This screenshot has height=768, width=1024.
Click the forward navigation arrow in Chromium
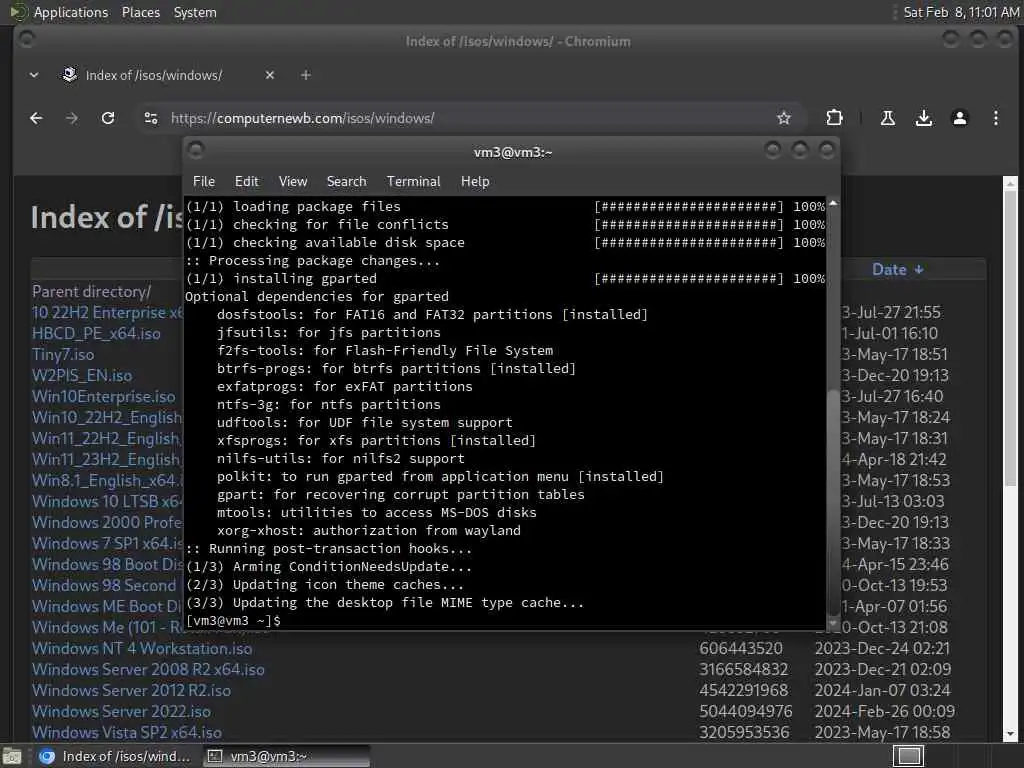[x=72, y=118]
